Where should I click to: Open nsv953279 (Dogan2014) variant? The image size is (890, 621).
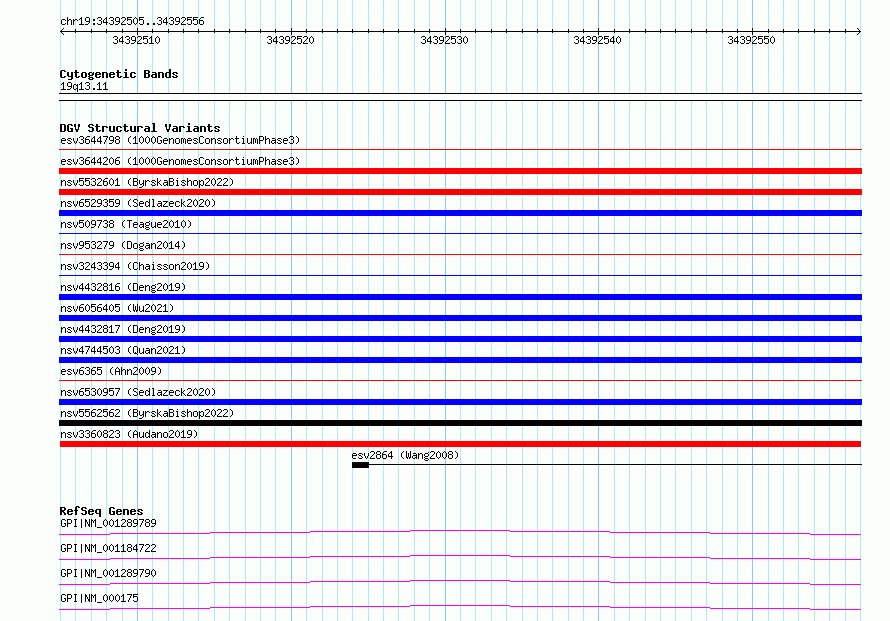(123, 245)
